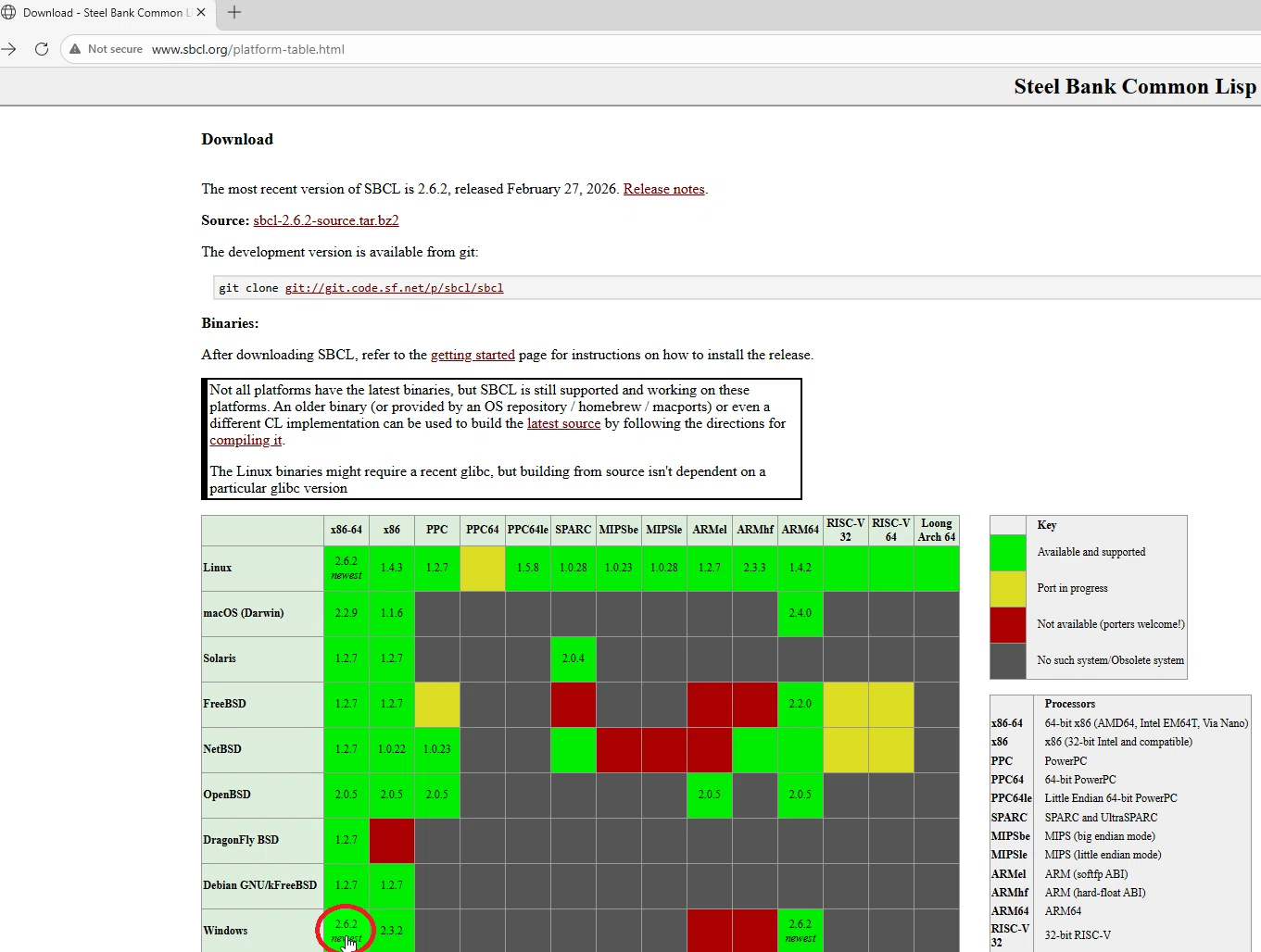The width and height of the screenshot is (1261, 952).
Task: Open a new browser tab
Action: [x=234, y=12]
